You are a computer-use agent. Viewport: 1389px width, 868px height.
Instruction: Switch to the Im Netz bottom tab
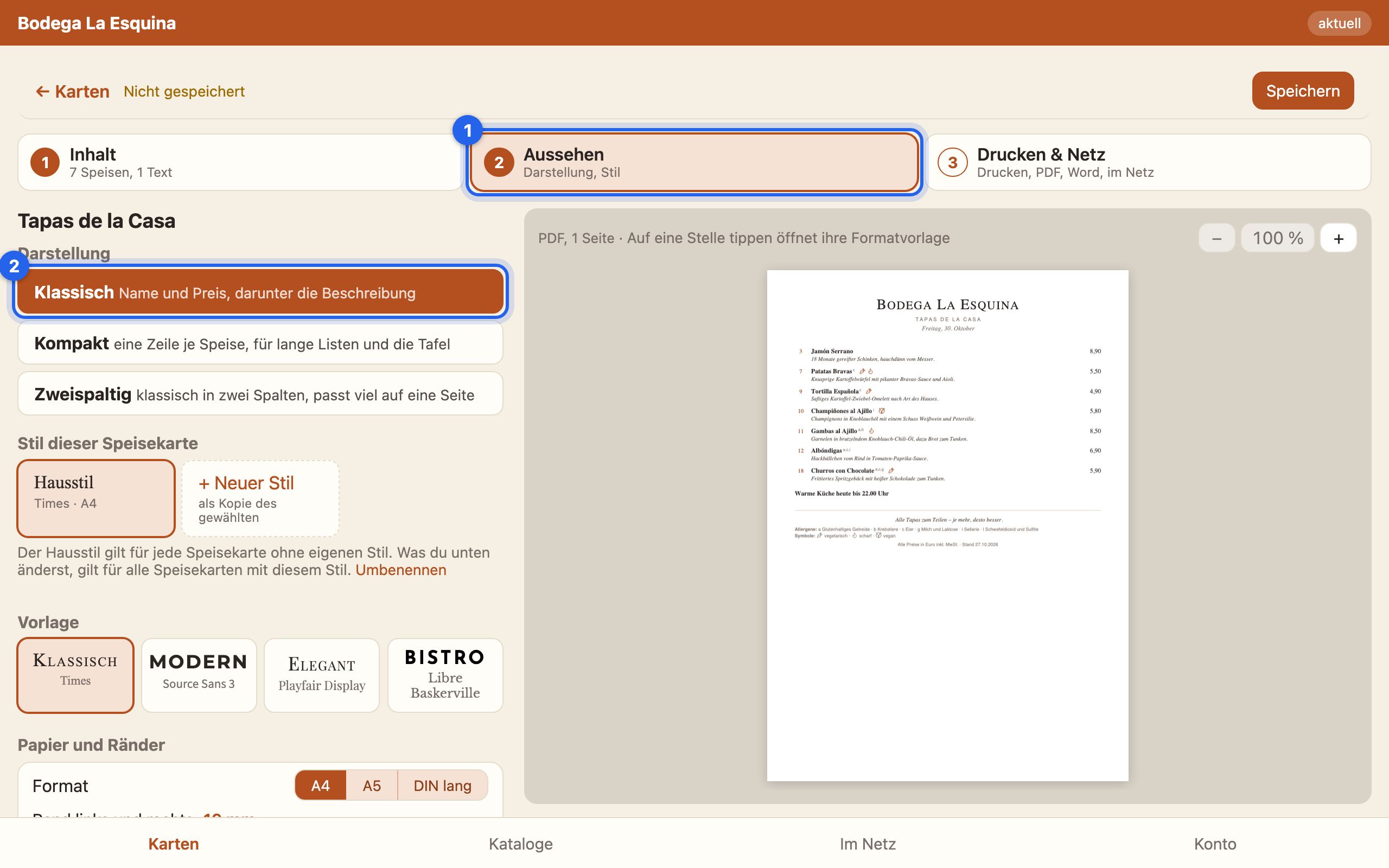pyautogui.click(x=868, y=843)
